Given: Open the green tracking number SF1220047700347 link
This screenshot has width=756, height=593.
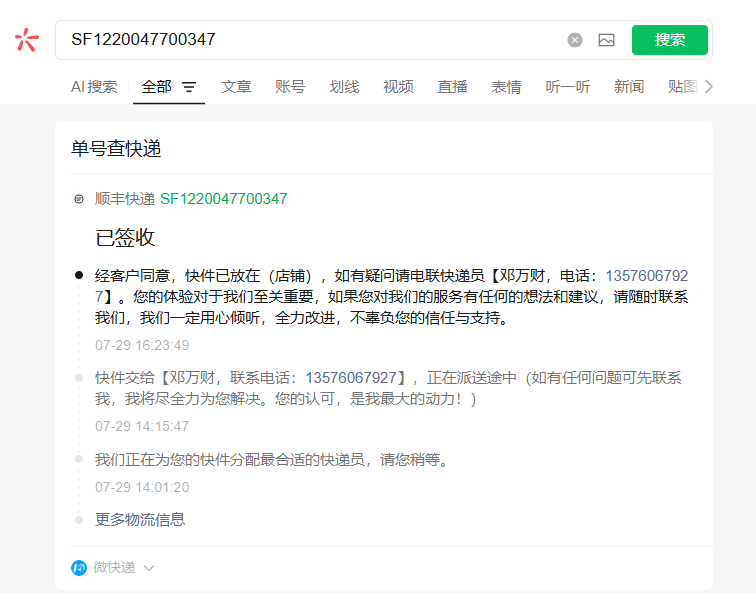Looking at the screenshot, I should tap(224, 199).
